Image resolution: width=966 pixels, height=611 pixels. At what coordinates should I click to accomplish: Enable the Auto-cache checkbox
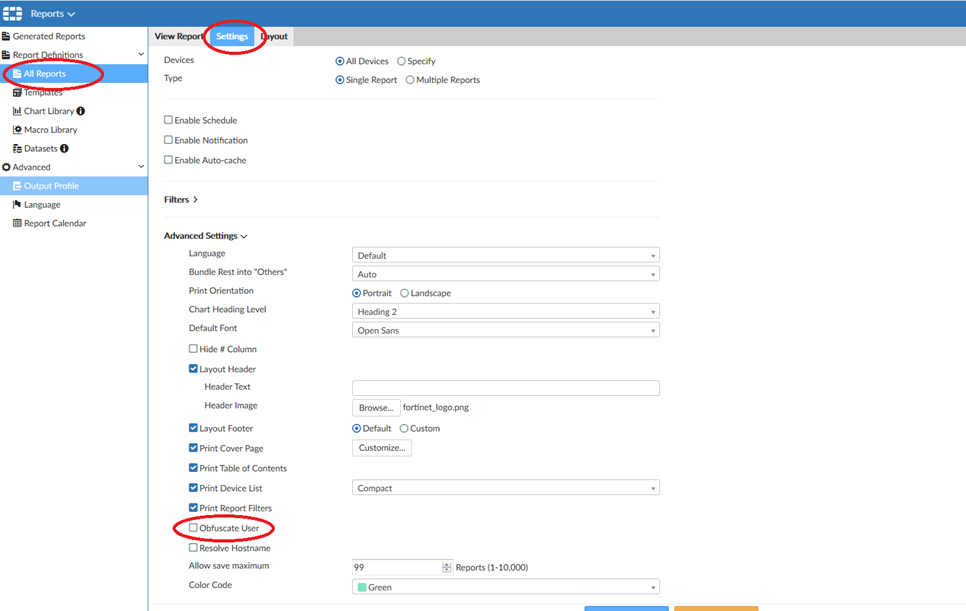(x=168, y=160)
